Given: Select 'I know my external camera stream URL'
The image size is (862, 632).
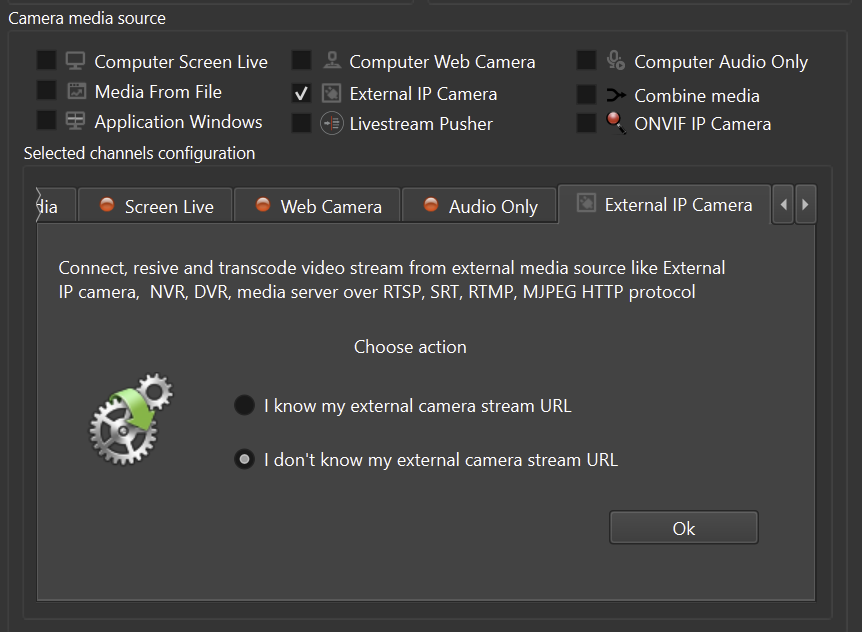Looking at the screenshot, I should tap(244, 405).
